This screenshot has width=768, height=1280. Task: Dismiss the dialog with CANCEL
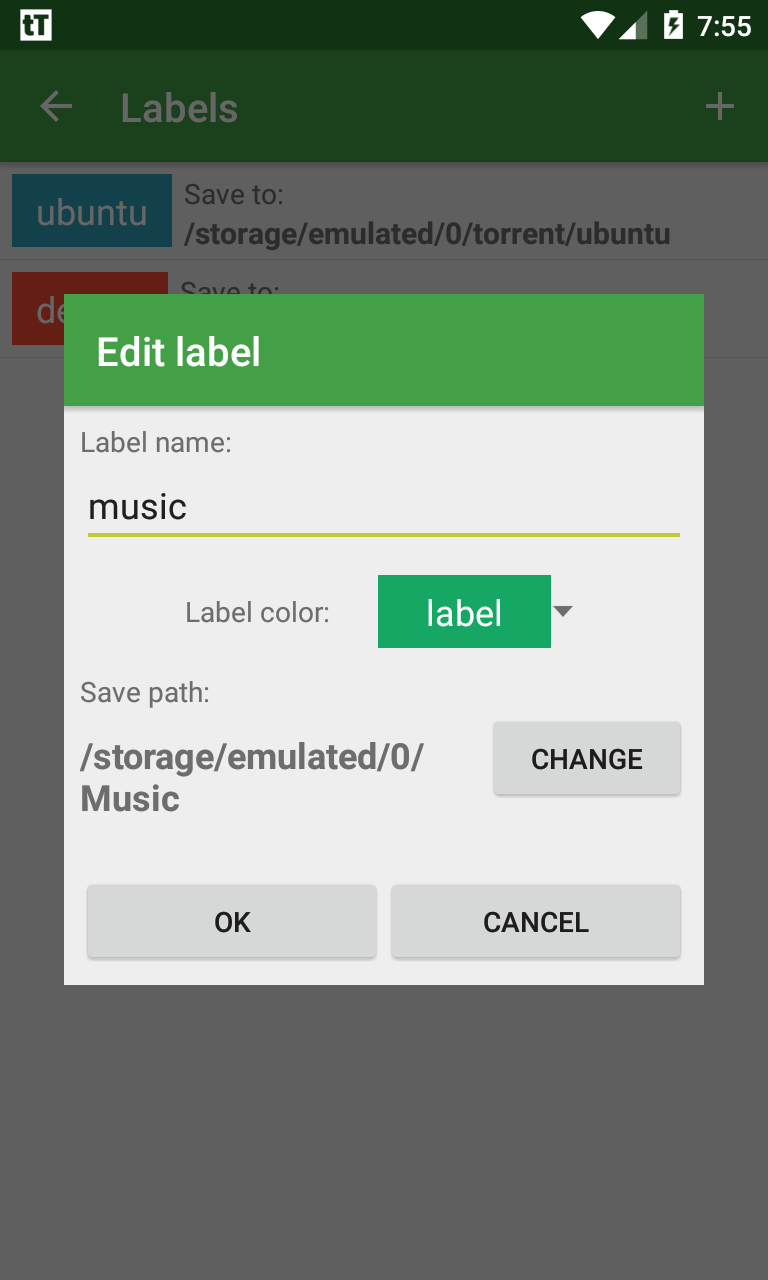536,921
